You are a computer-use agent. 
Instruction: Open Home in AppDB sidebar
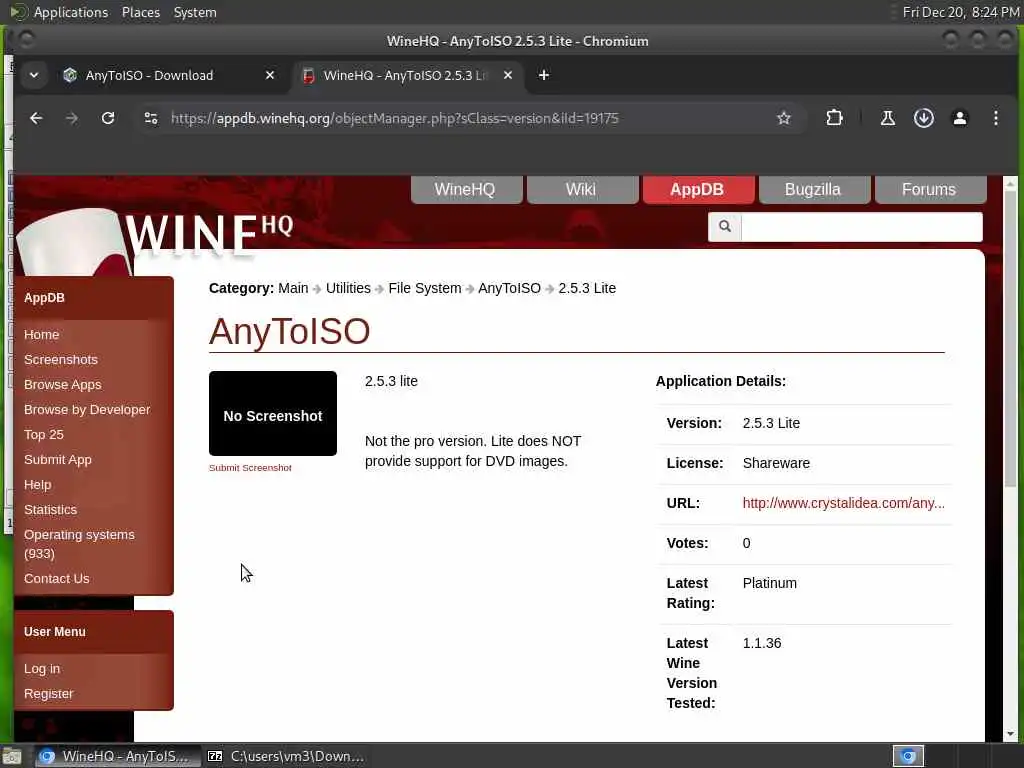coord(42,334)
